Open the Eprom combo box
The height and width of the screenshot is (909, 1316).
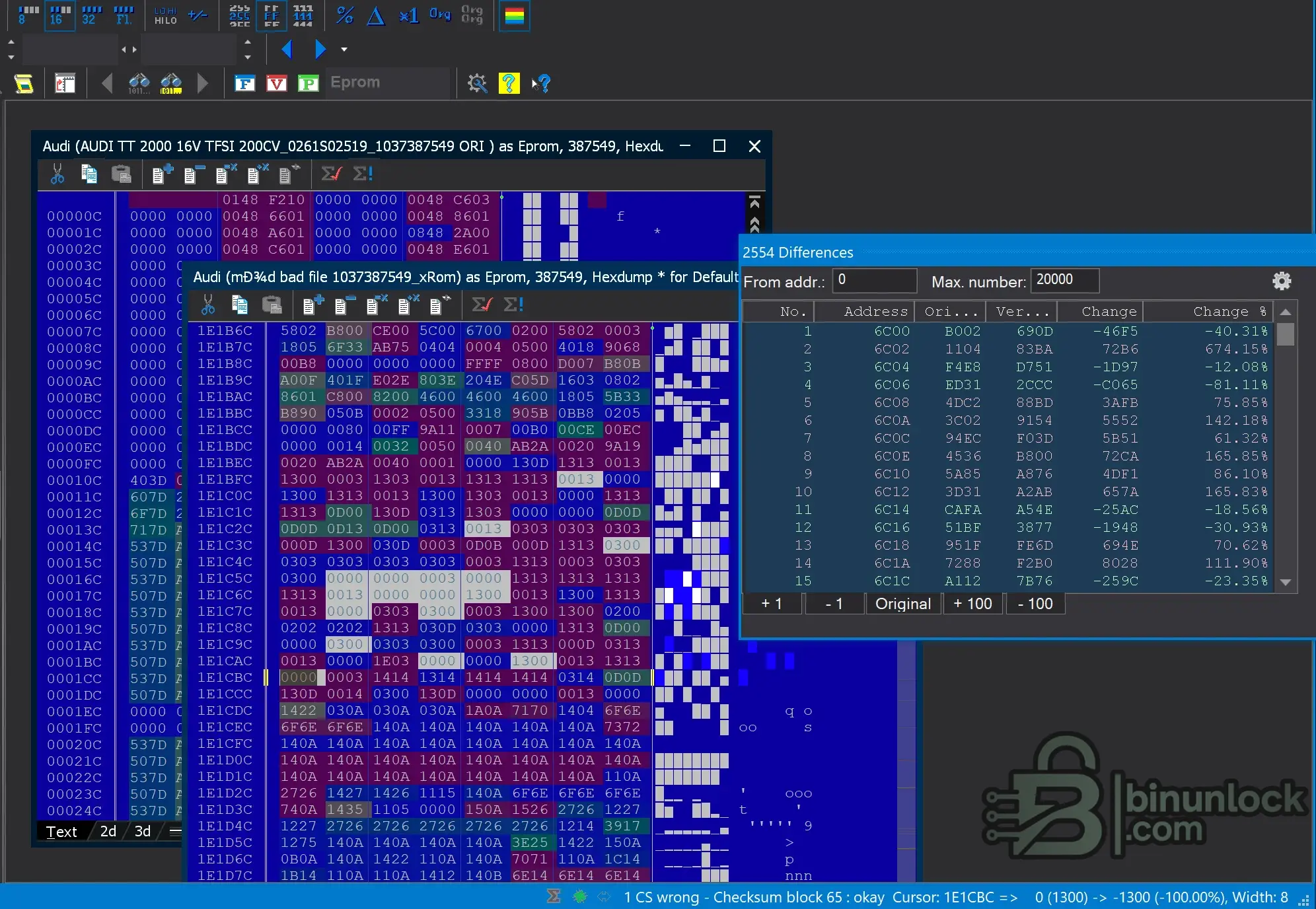pyautogui.click(x=387, y=83)
